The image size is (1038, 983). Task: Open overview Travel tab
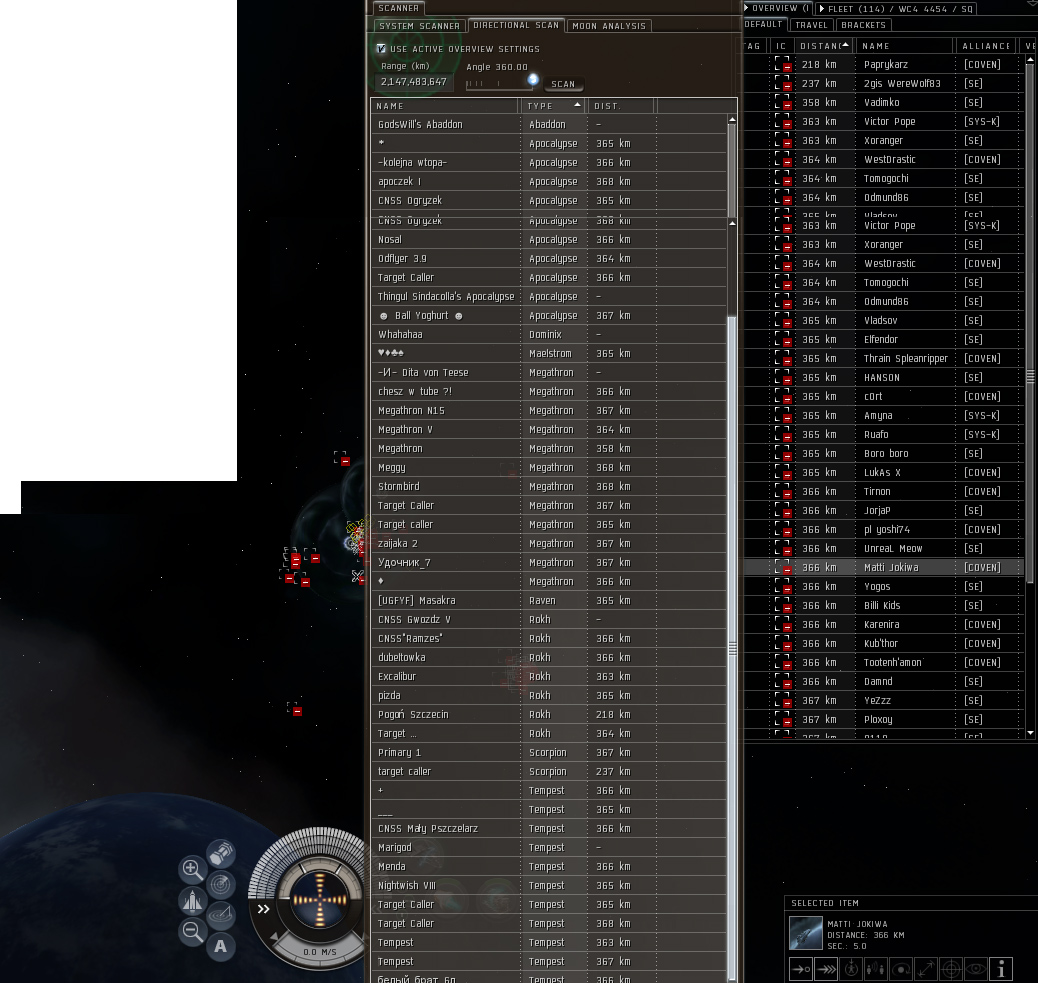(812, 25)
